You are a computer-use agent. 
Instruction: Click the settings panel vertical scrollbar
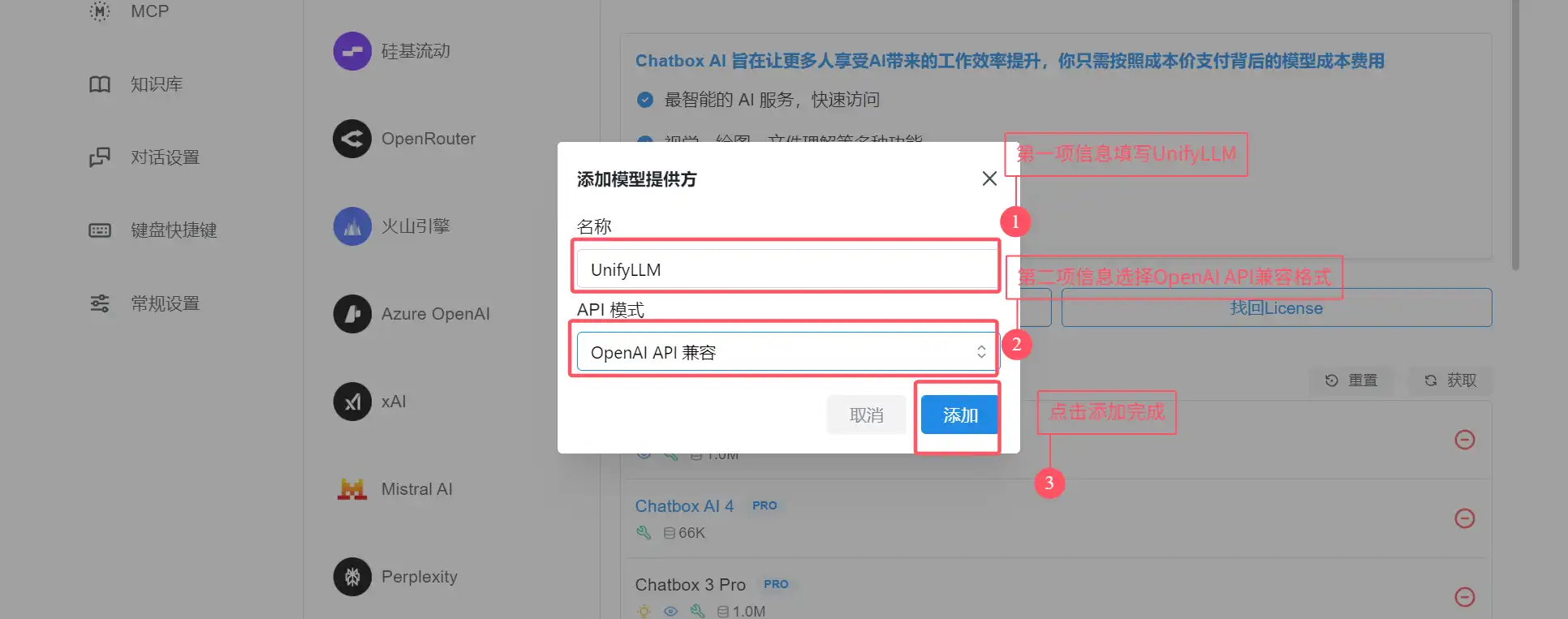[x=1515, y=134]
